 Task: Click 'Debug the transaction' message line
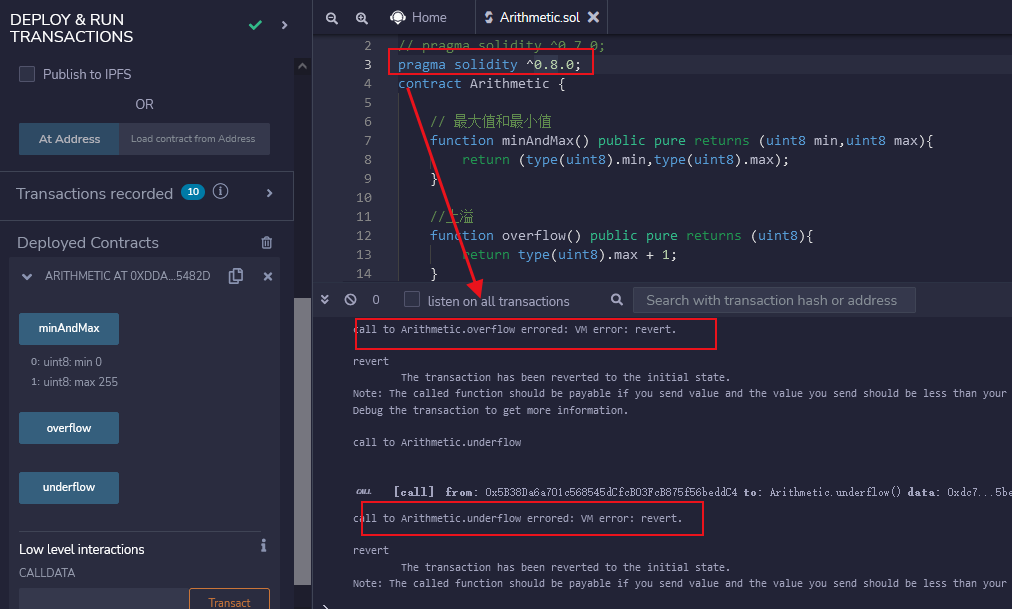490,410
